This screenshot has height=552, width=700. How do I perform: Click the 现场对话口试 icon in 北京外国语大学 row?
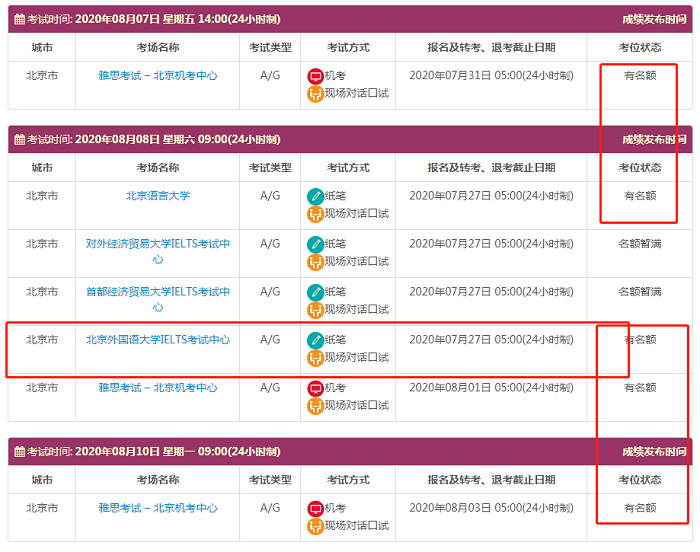tap(315, 358)
